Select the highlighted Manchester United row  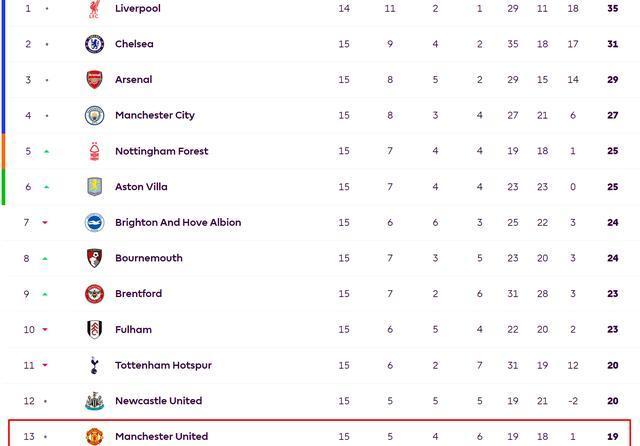pos(320,433)
